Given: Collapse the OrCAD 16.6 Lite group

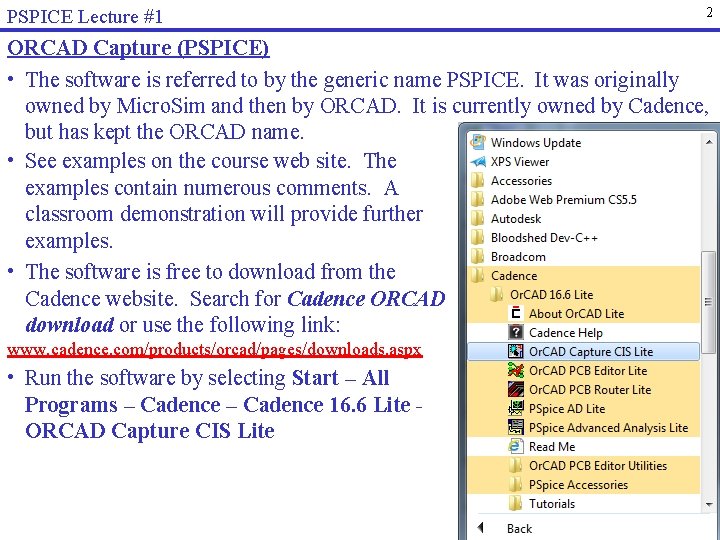Looking at the screenshot, I should tap(584, 294).
